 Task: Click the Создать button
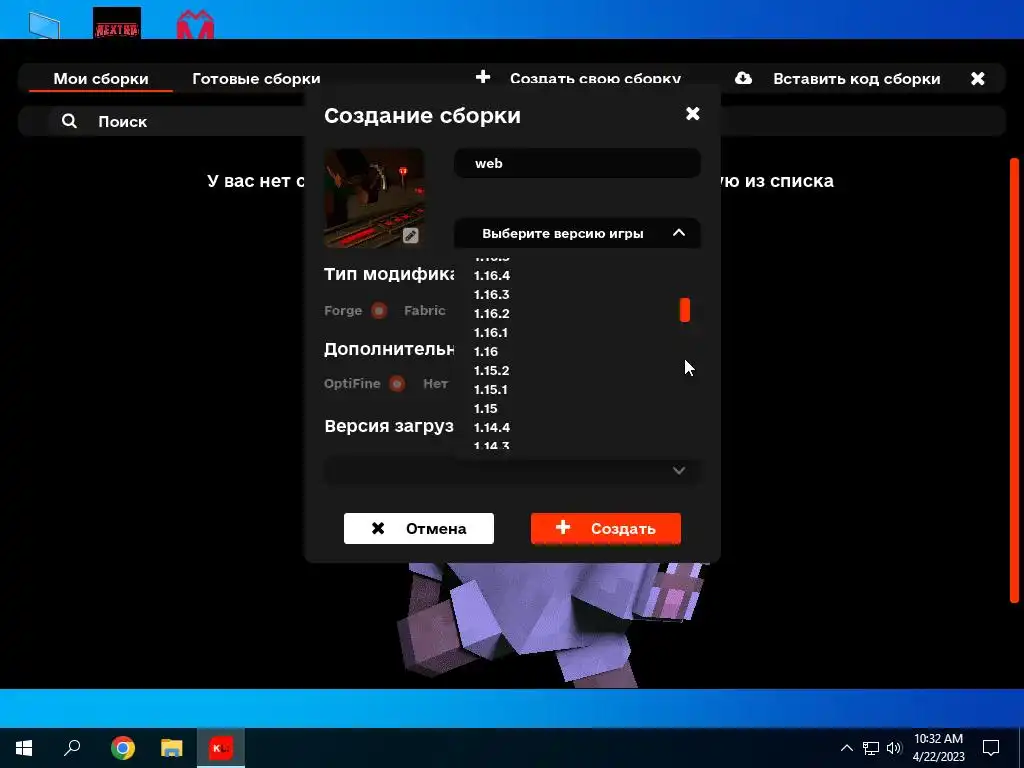(605, 528)
